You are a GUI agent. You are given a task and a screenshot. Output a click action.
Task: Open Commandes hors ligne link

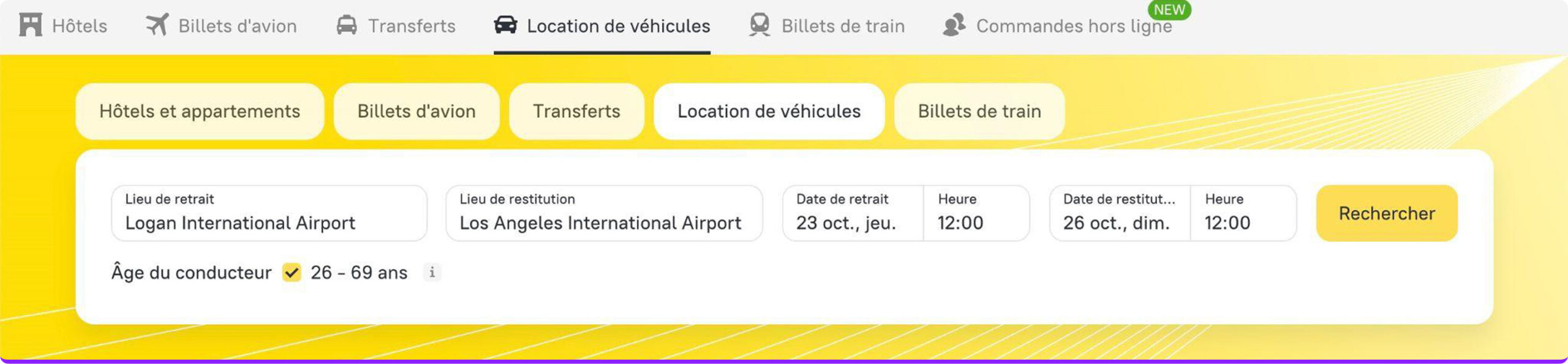[1074, 26]
